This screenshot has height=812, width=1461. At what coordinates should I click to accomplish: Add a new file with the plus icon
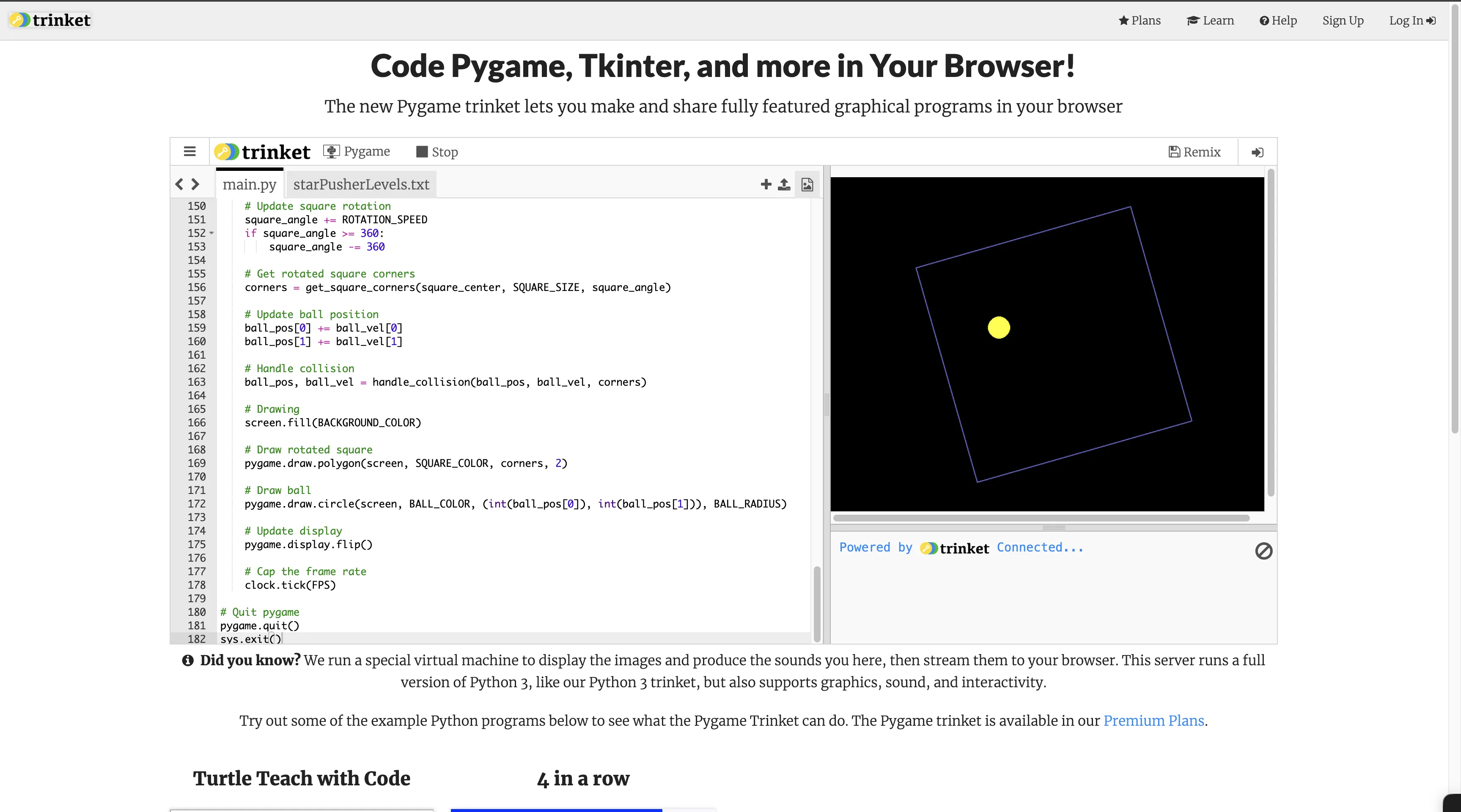(766, 184)
